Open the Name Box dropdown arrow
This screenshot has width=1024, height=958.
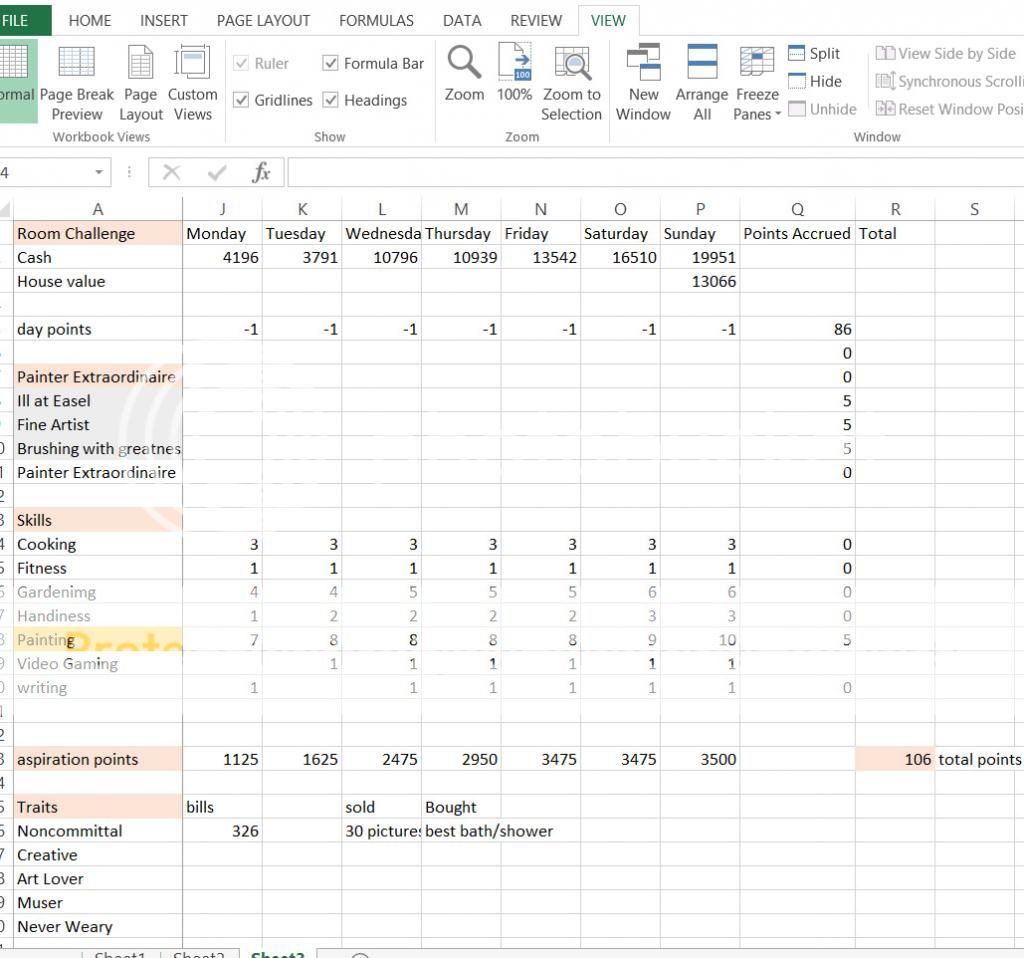point(99,173)
